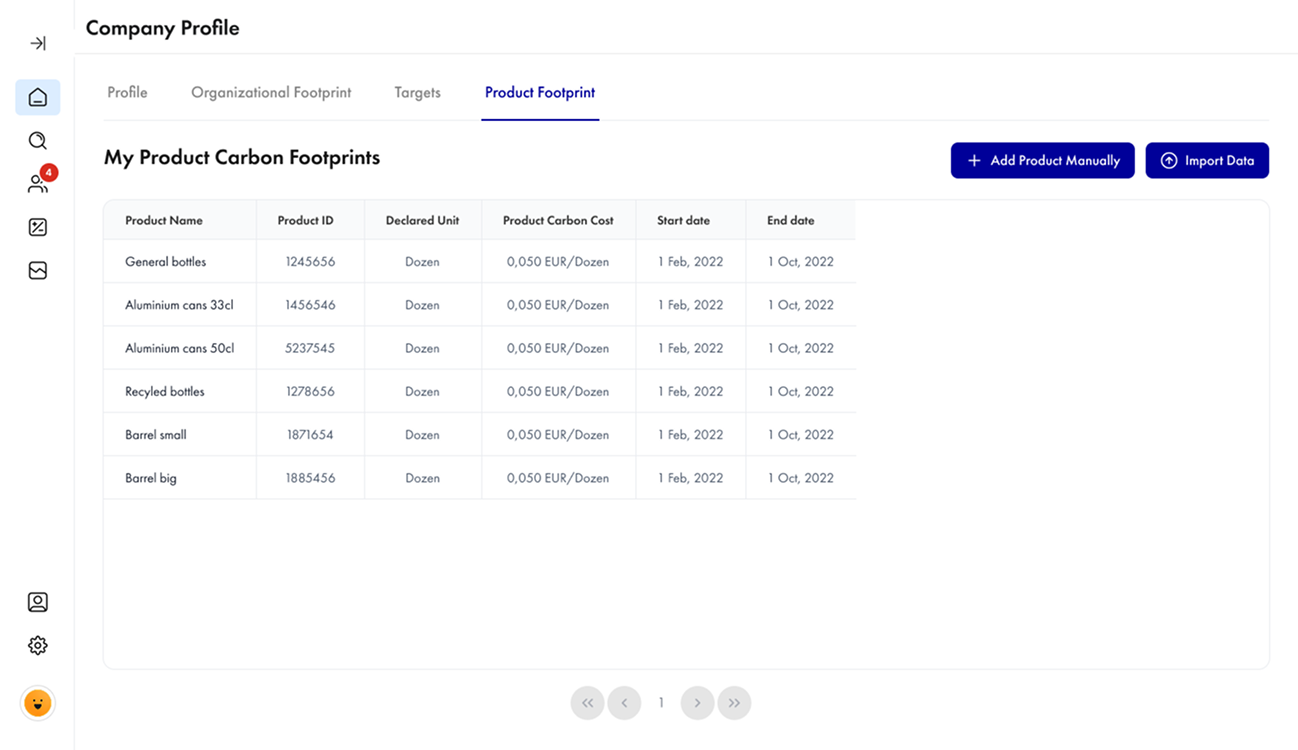Click product ID 1245656
This screenshot has width=1298, height=750.
click(310, 262)
